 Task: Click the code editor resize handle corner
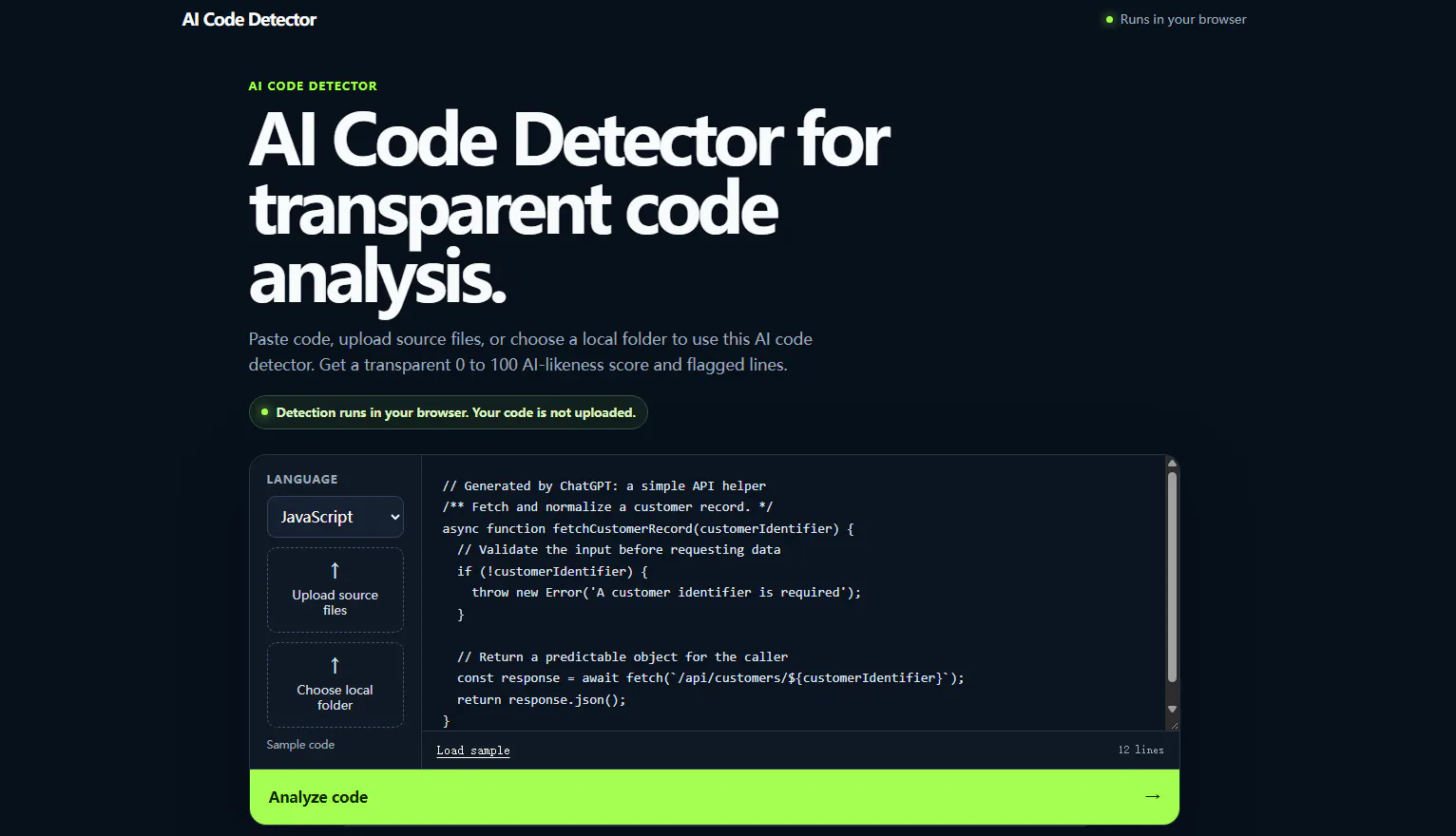(1173, 724)
